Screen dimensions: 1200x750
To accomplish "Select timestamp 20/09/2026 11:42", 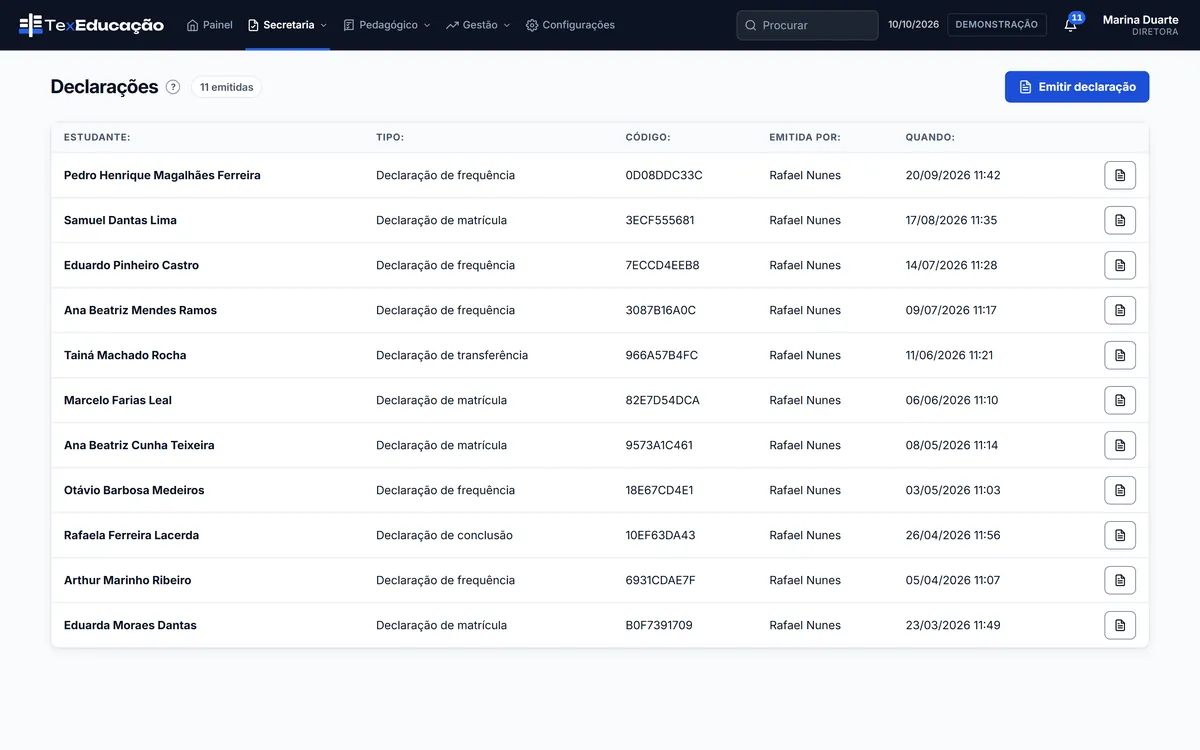I will 953,175.
